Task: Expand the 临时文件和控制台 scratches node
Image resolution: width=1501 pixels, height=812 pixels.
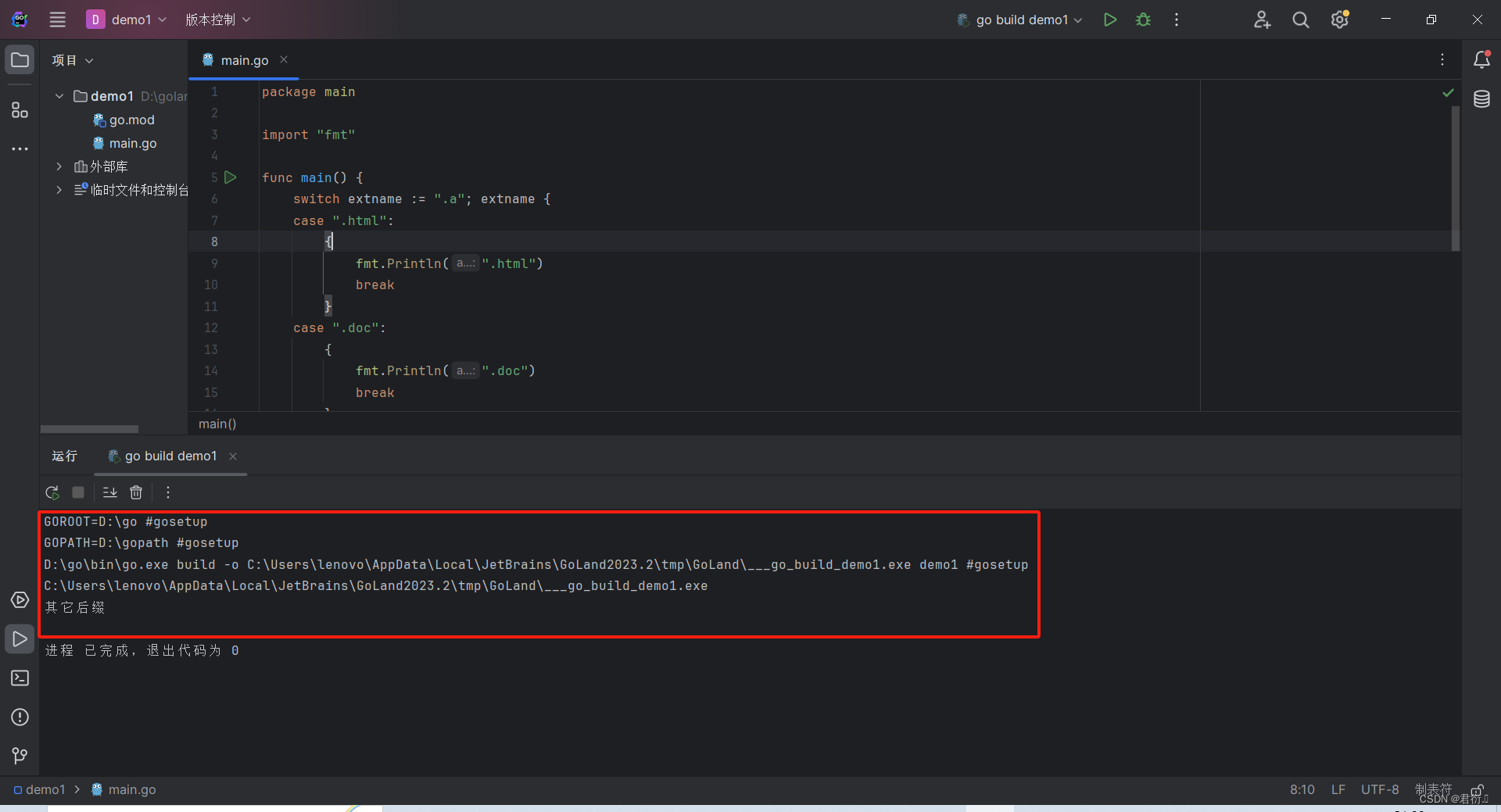Action: pos(59,190)
